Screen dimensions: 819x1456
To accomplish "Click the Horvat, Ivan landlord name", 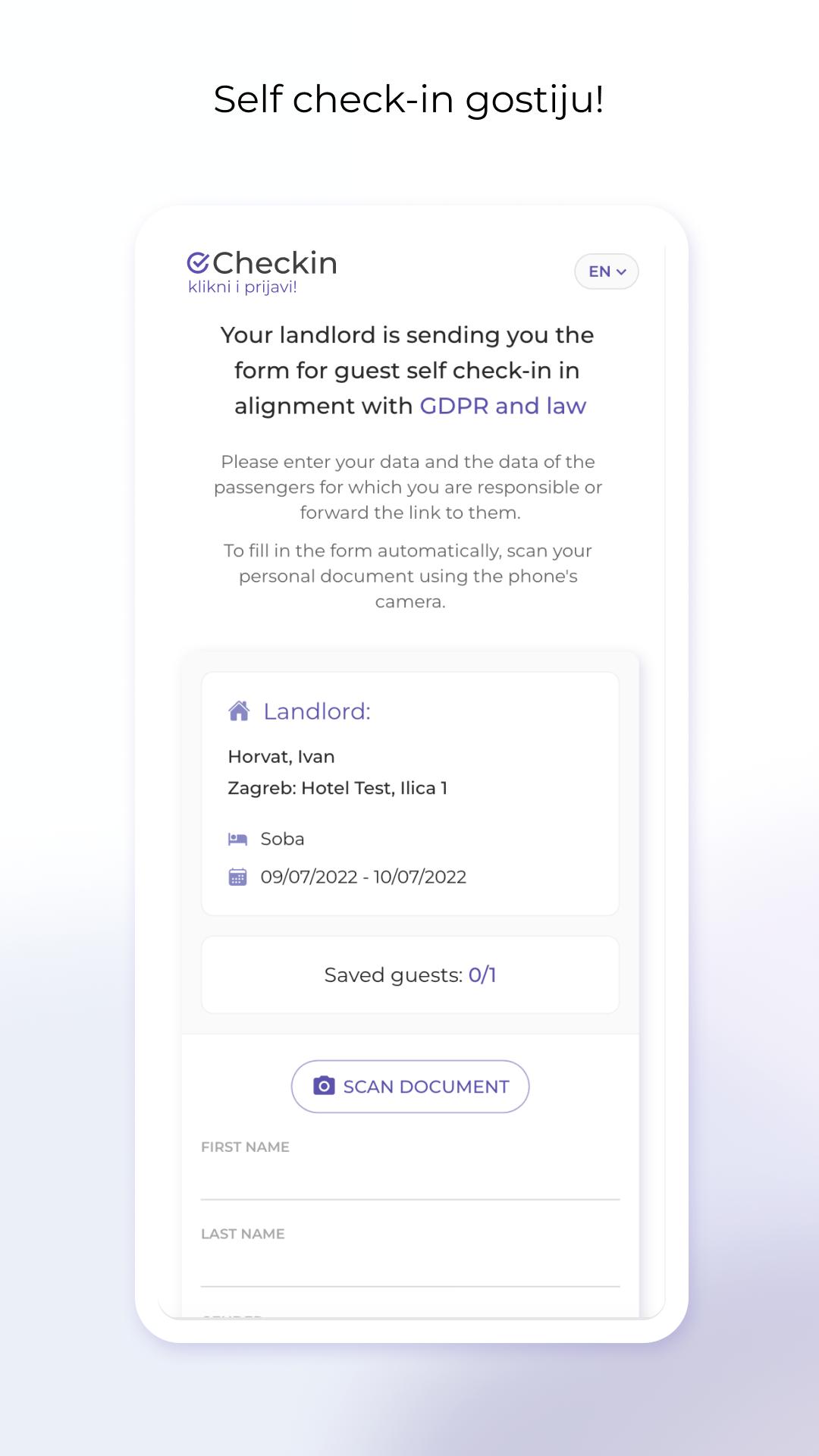I will point(281,757).
